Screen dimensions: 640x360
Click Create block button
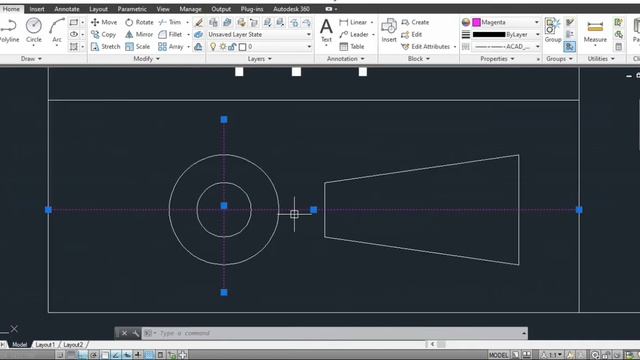pyautogui.click(x=415, y=22)
